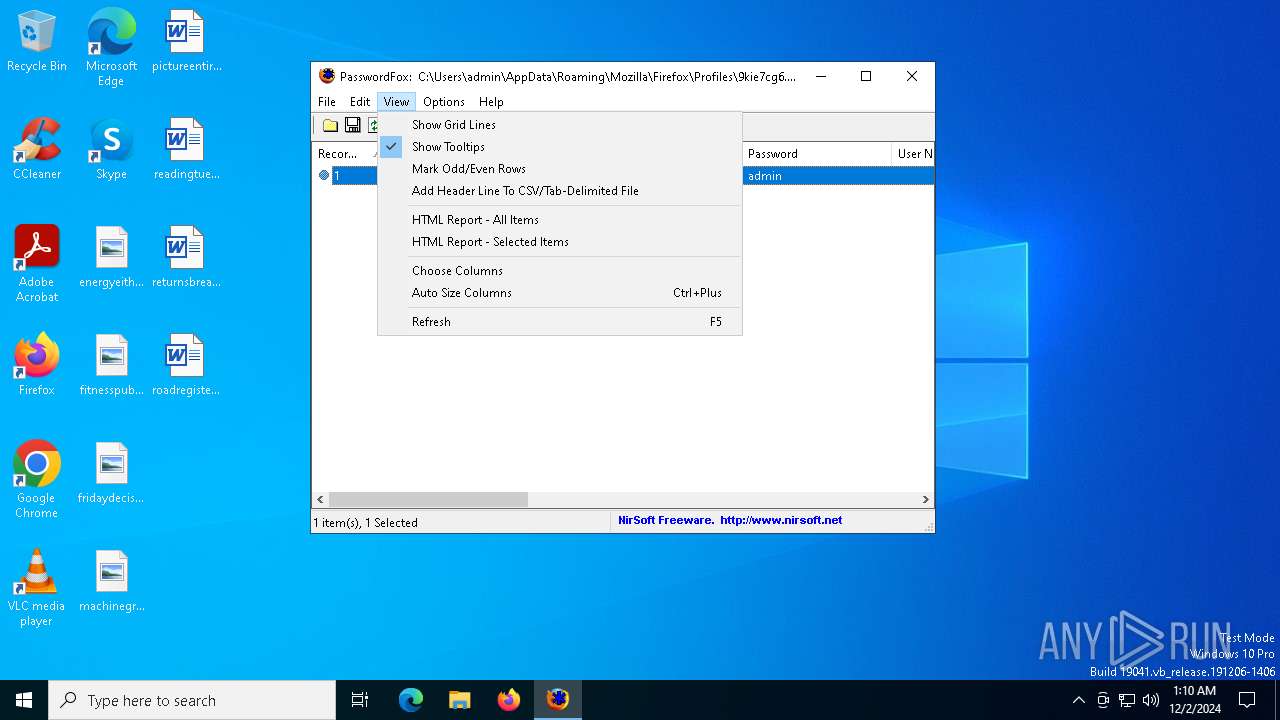Screen dimensions: 1280x720
Task: Open network status in system tray
Action: [x=1127, y=700]
